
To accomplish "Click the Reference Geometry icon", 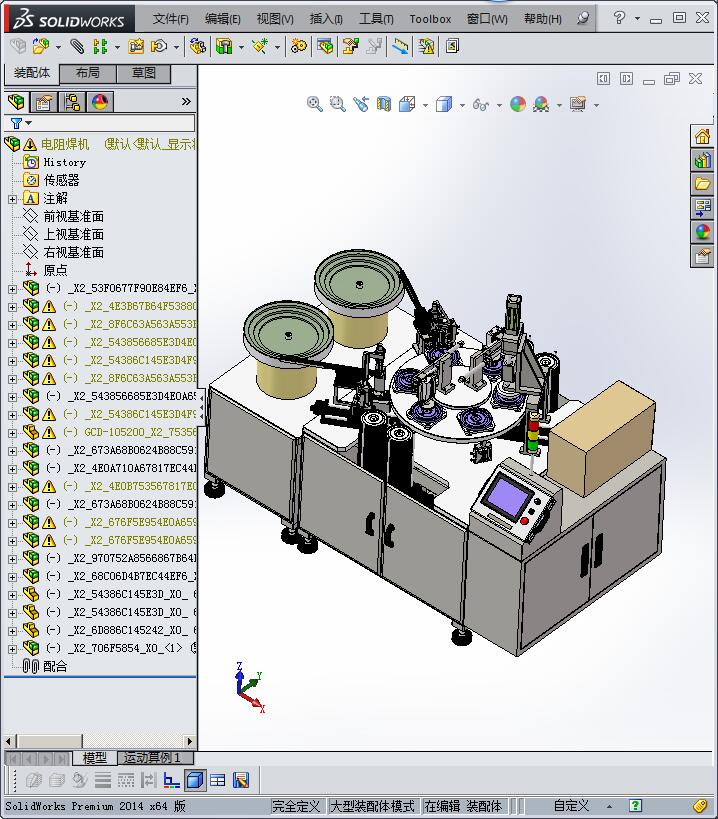I will pos(260,46).
